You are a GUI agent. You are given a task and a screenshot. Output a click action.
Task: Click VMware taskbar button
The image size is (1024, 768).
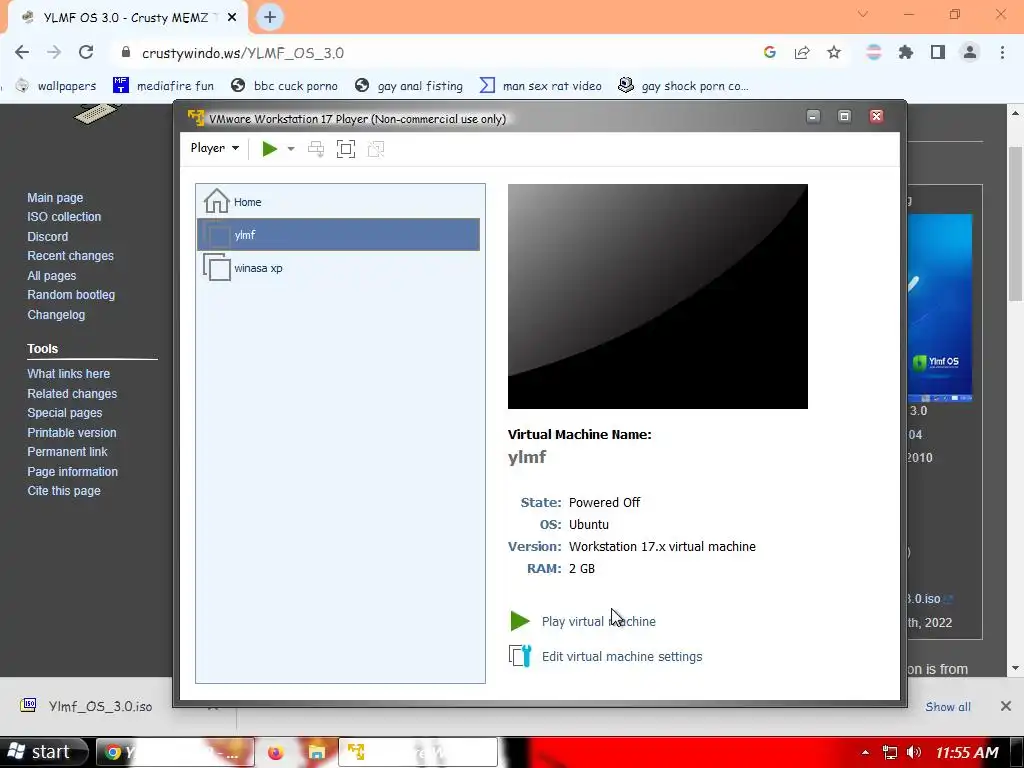(418, 752)
